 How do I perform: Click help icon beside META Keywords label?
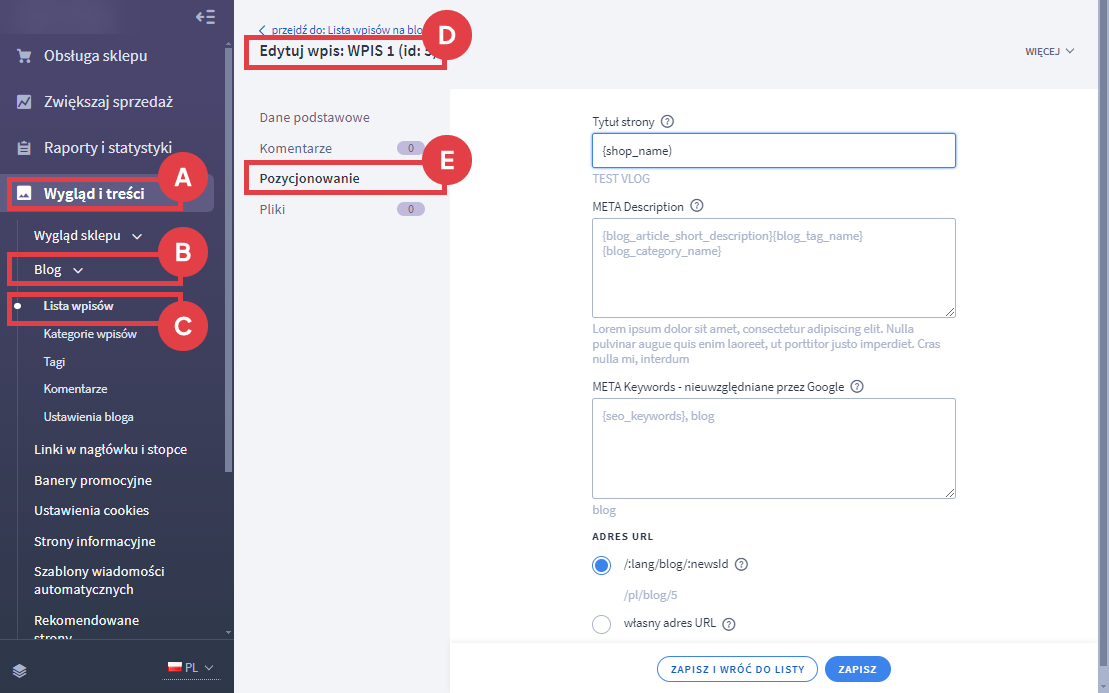click(x=857, y=386)
